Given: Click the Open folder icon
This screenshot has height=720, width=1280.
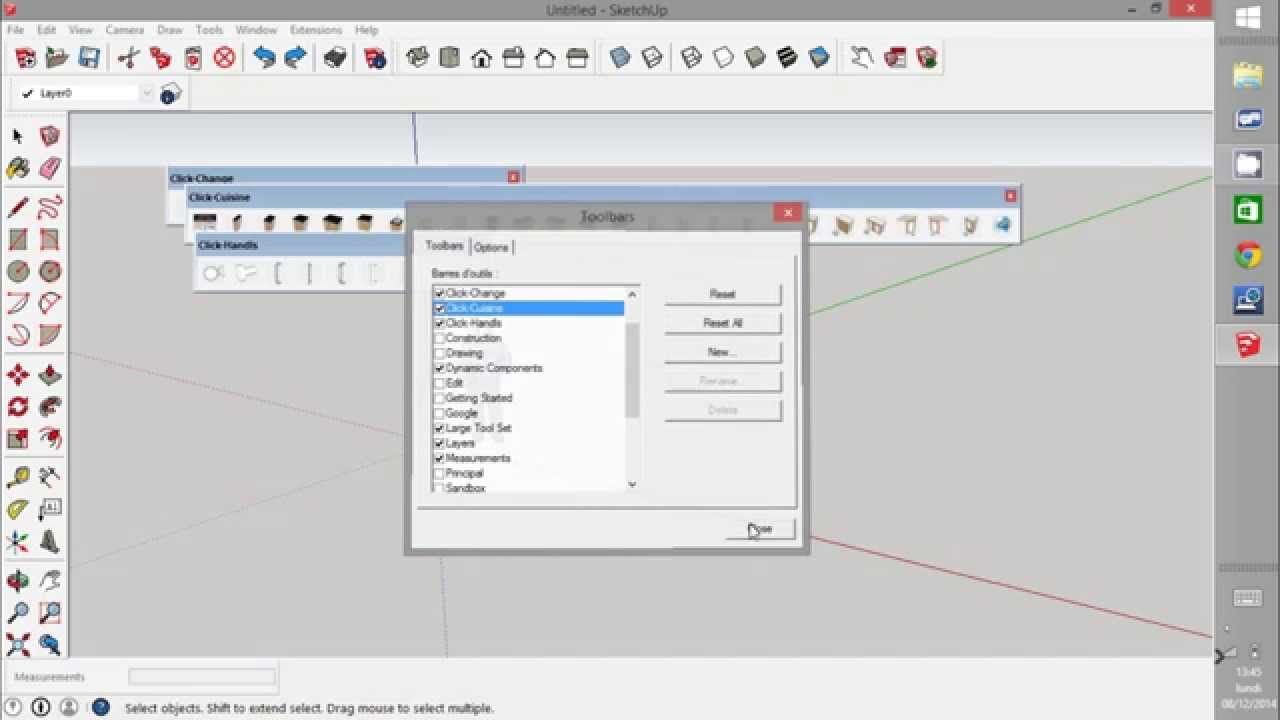Looking at the screenshot, I should (57, 58).
